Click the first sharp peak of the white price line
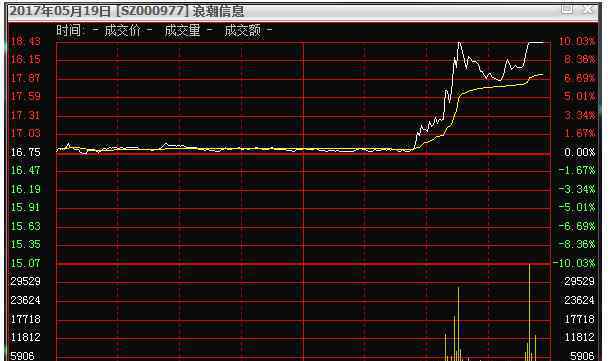This screenshot has height=361, width=609. 459,43
